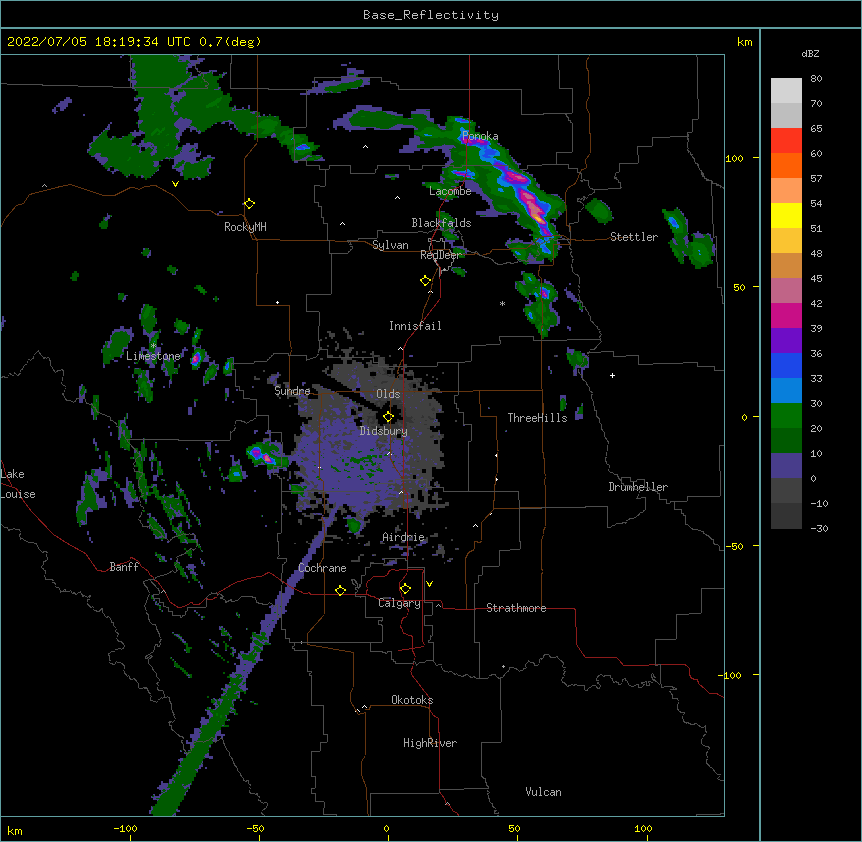Click the Vulcan city label
Image resolution: width=862 pixels, height=842 pixels.
point(543,792)
